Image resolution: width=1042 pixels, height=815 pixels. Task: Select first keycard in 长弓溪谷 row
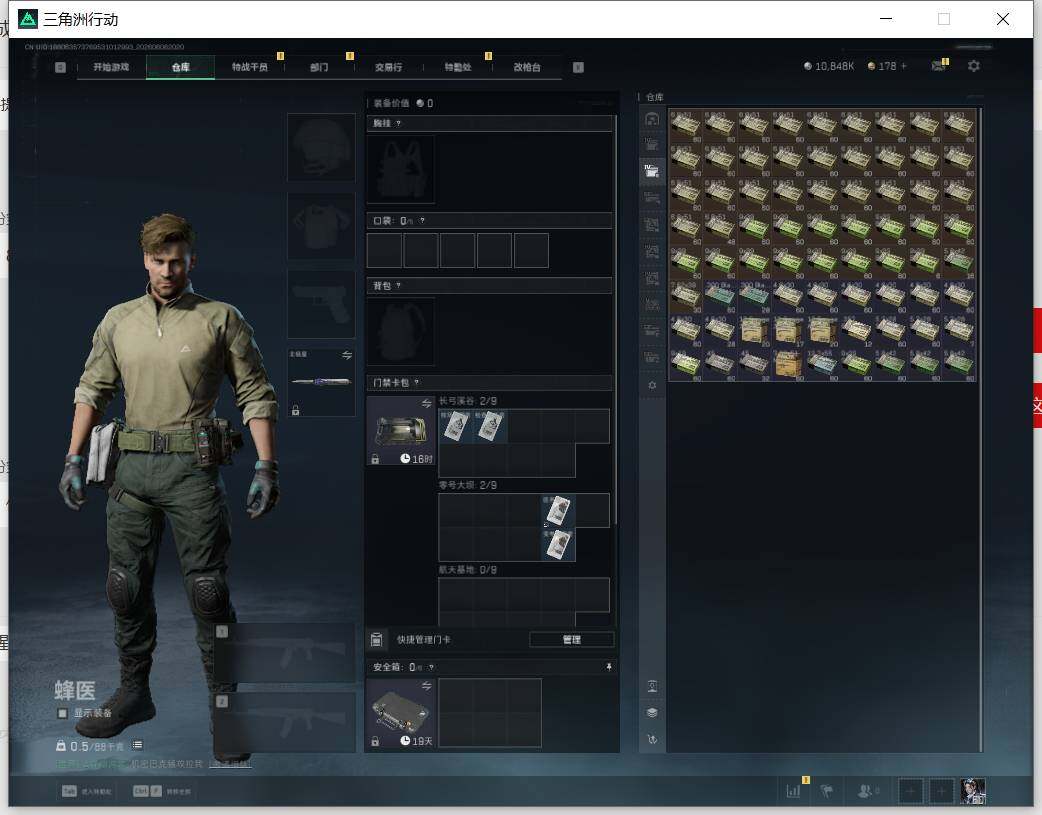pos(455,426)
